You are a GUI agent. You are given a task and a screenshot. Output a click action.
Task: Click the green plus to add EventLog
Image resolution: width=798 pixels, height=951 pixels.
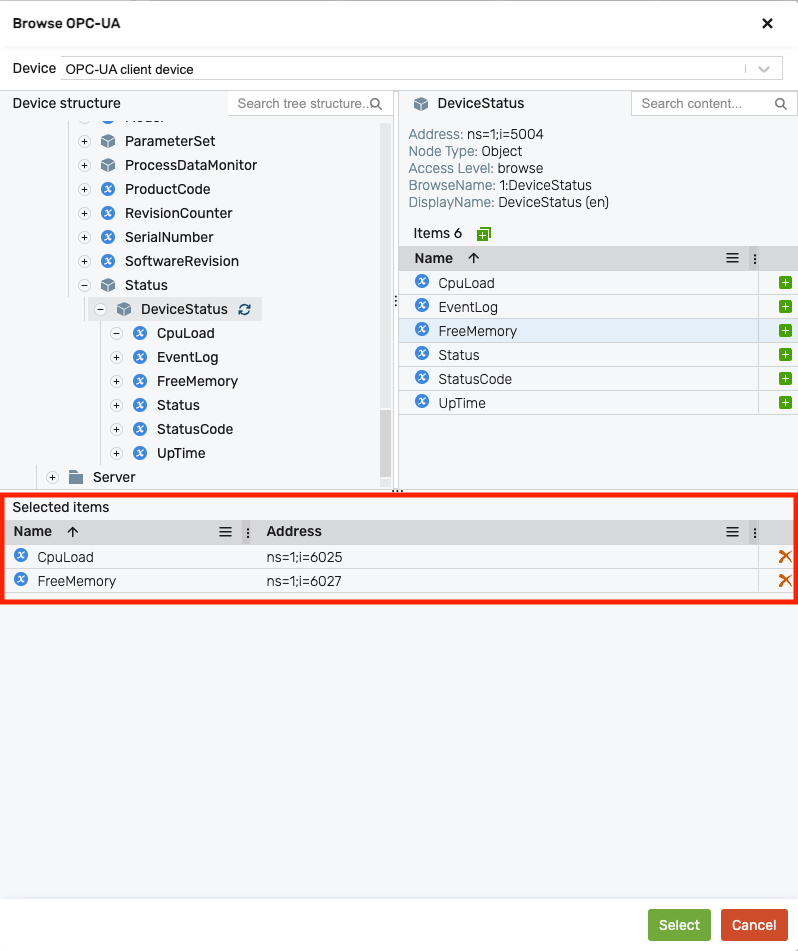(786, 306)
